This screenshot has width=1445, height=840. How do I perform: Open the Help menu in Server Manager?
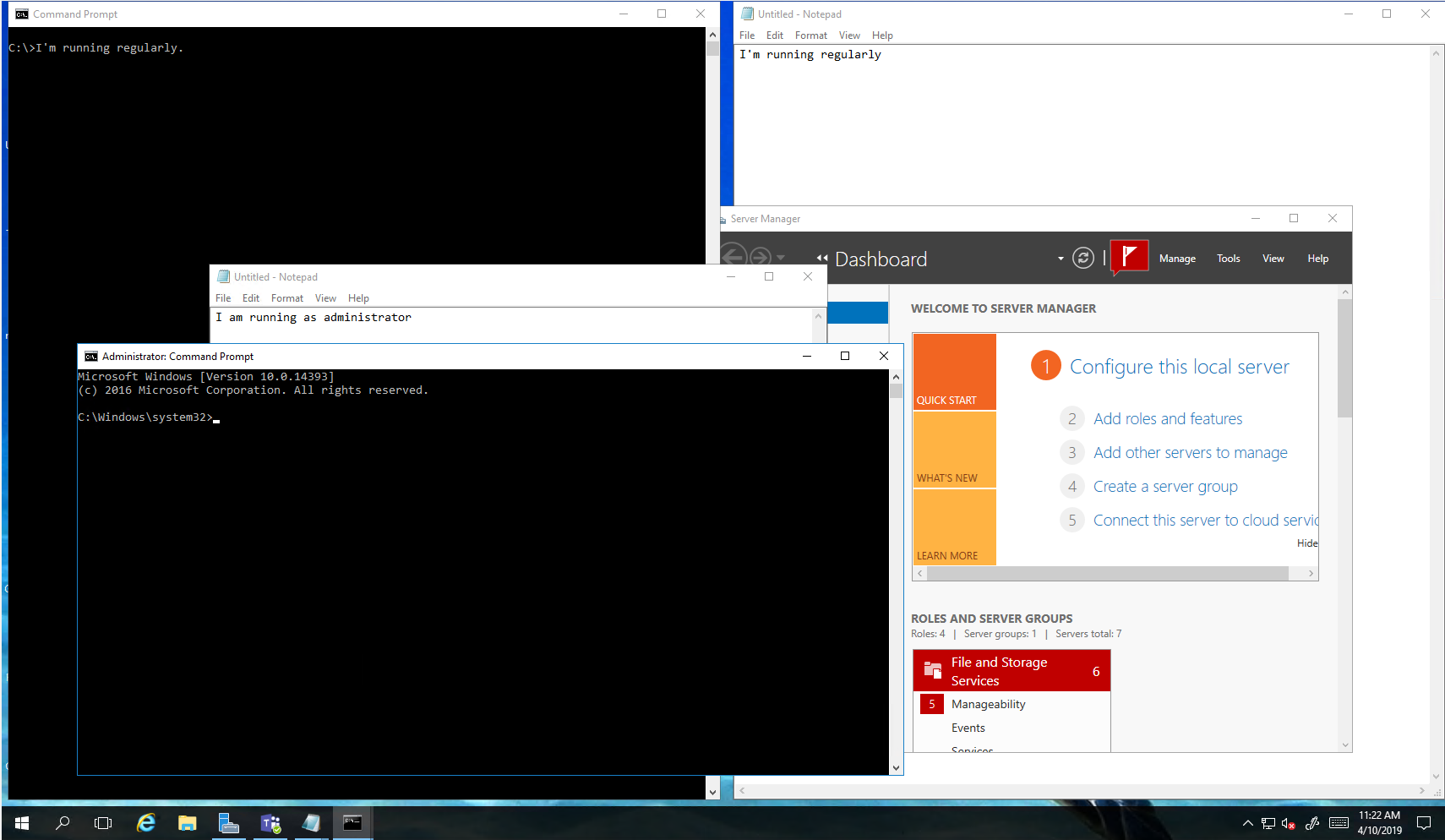[1318, 259]
